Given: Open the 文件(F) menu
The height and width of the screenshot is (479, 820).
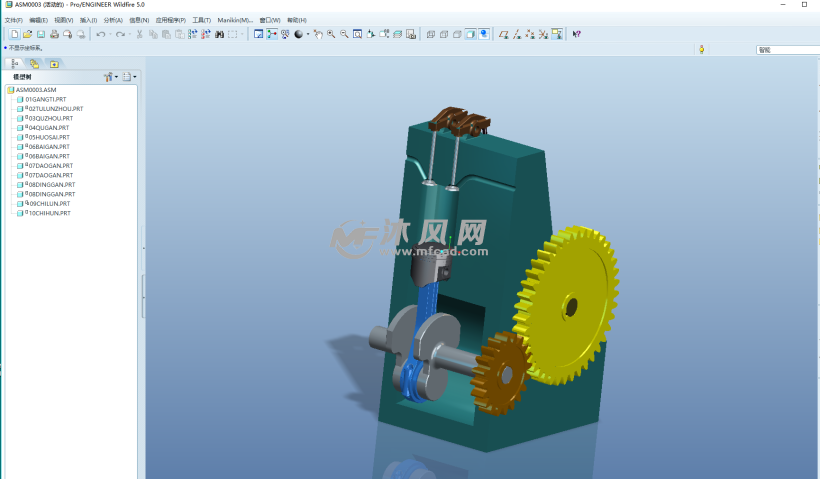Looking at the screenshot, I should [14, 20].
